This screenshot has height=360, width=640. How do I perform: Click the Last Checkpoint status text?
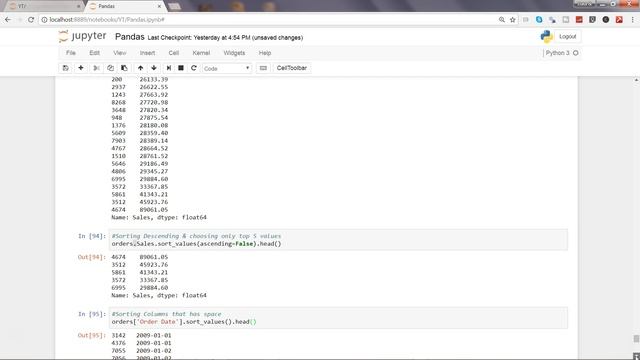click(225, 38)
